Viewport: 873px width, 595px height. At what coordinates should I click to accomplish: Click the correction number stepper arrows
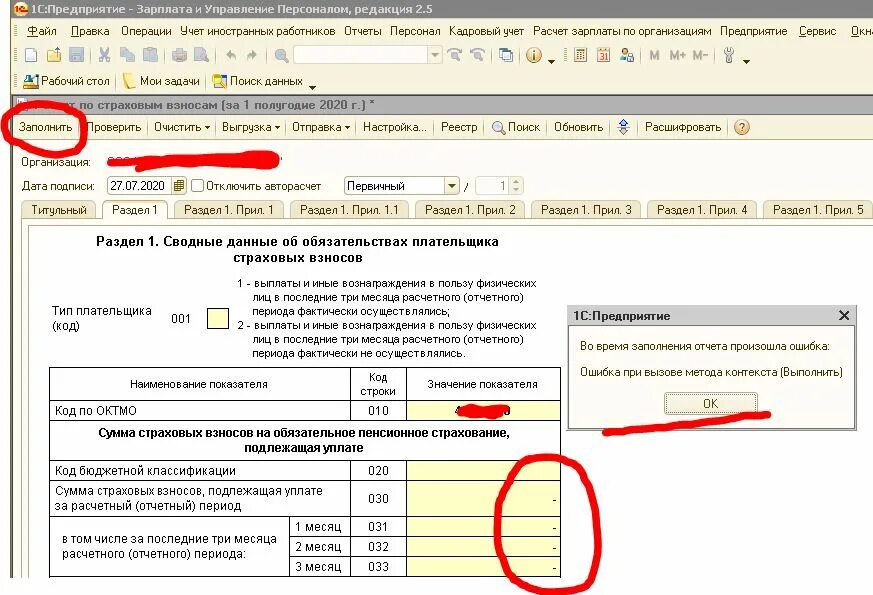516,185
